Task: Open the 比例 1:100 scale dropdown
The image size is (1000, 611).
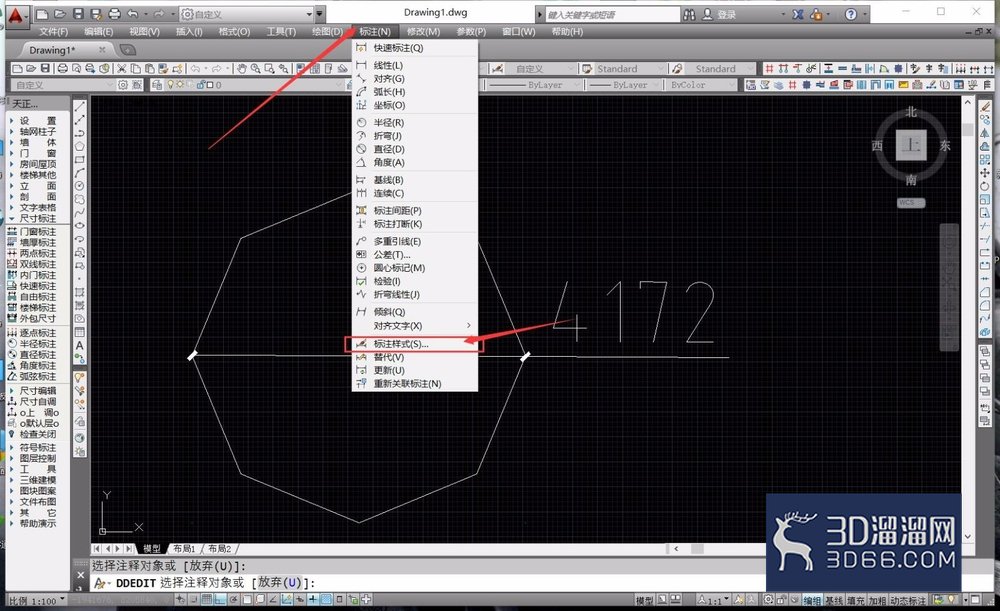Action: (37, 600)
